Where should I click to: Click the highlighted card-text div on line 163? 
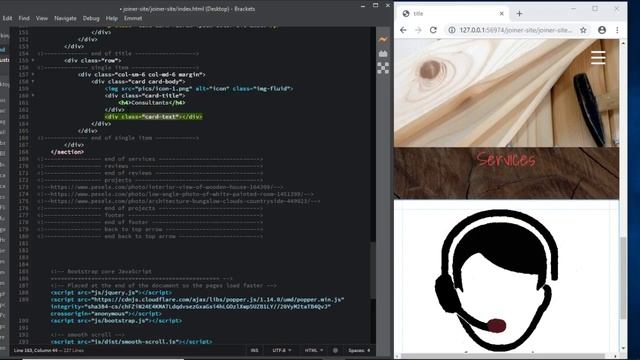(x=153, y=117)
